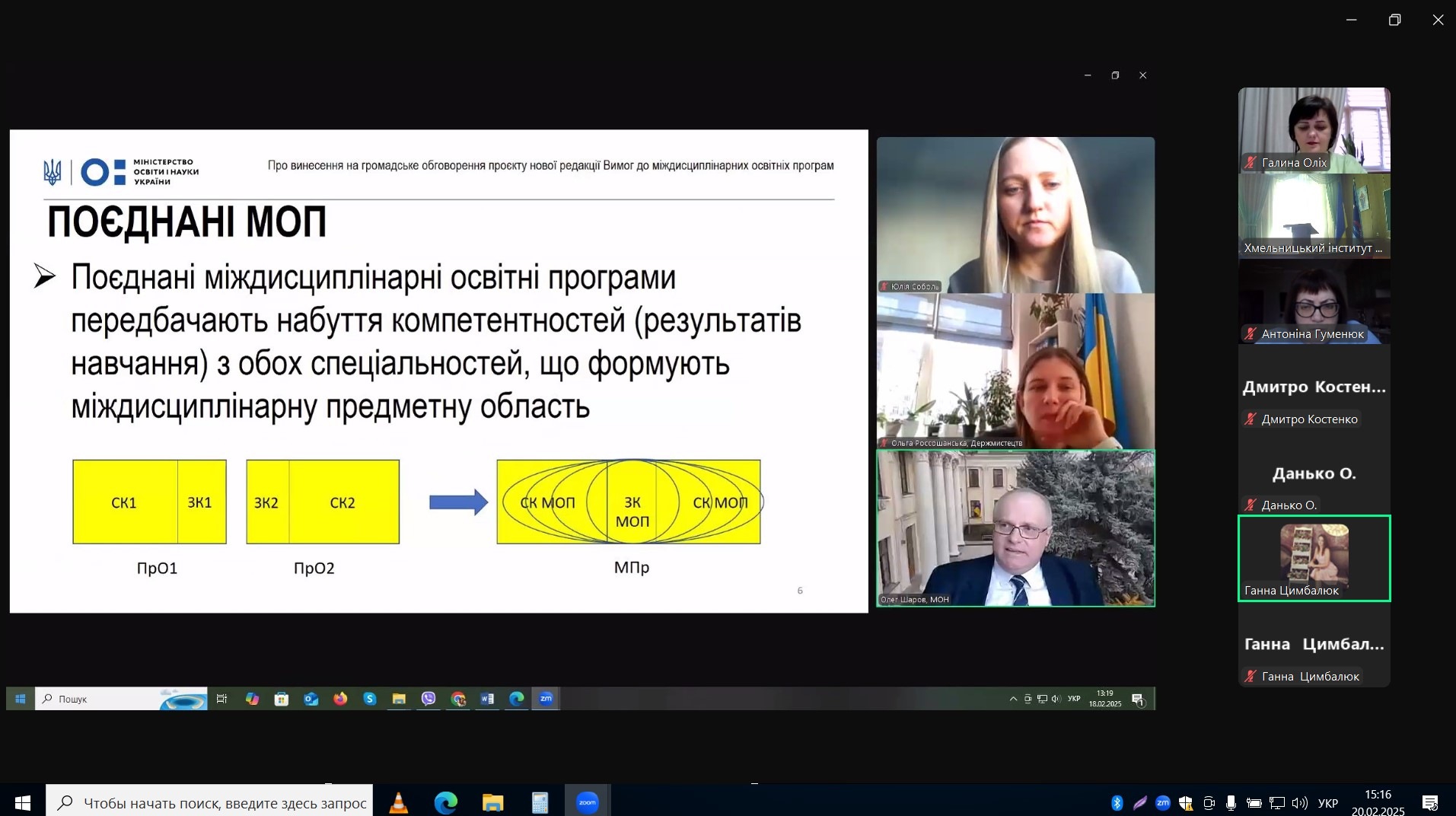Open microphone status icon in the tray
The width and height of the screenshot is (1456, 816).
[1231, 802]
